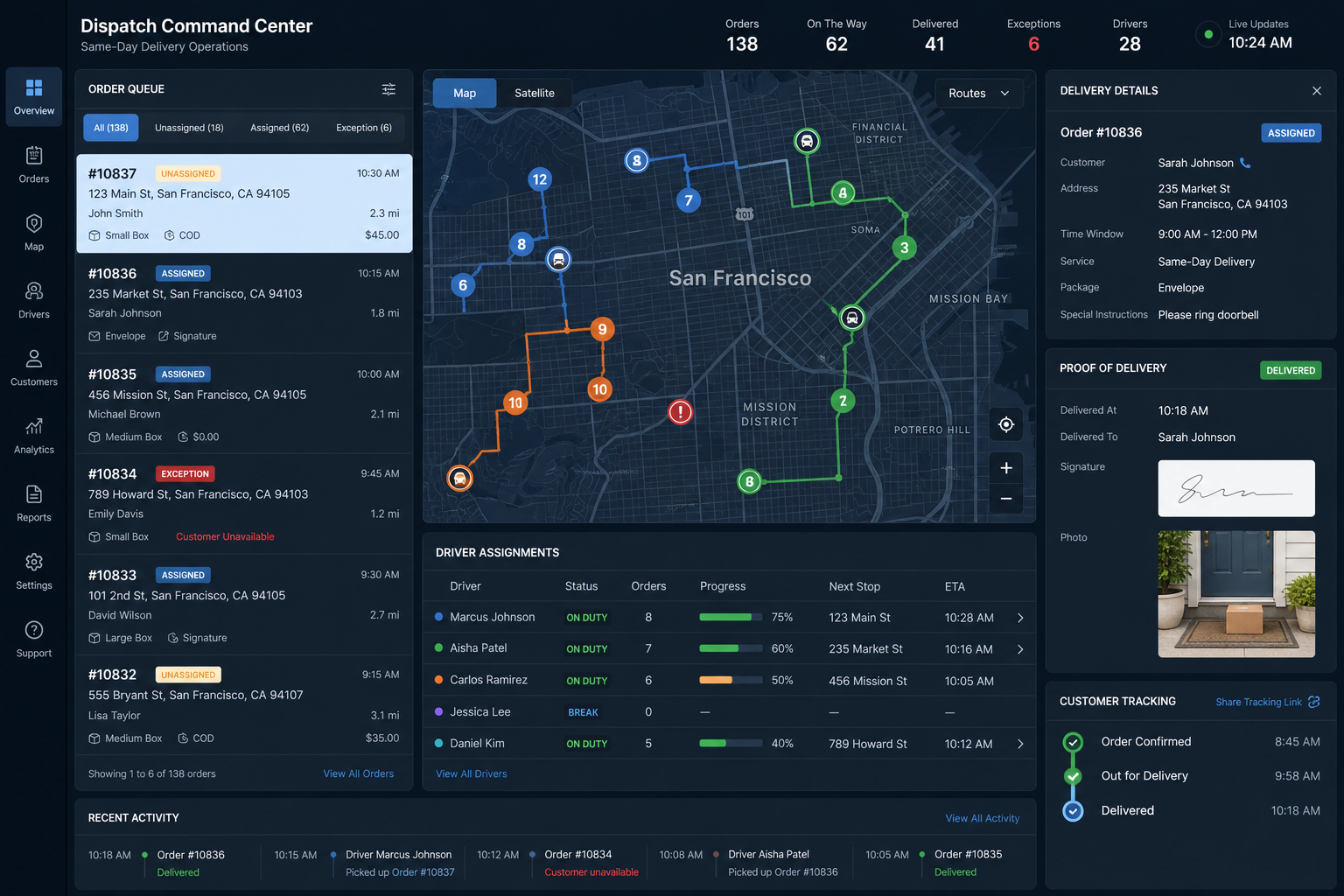Click the Order Confirmed tracking step checkmark
Screen dimensions: 1344x896
click(x=1073, y=742)
